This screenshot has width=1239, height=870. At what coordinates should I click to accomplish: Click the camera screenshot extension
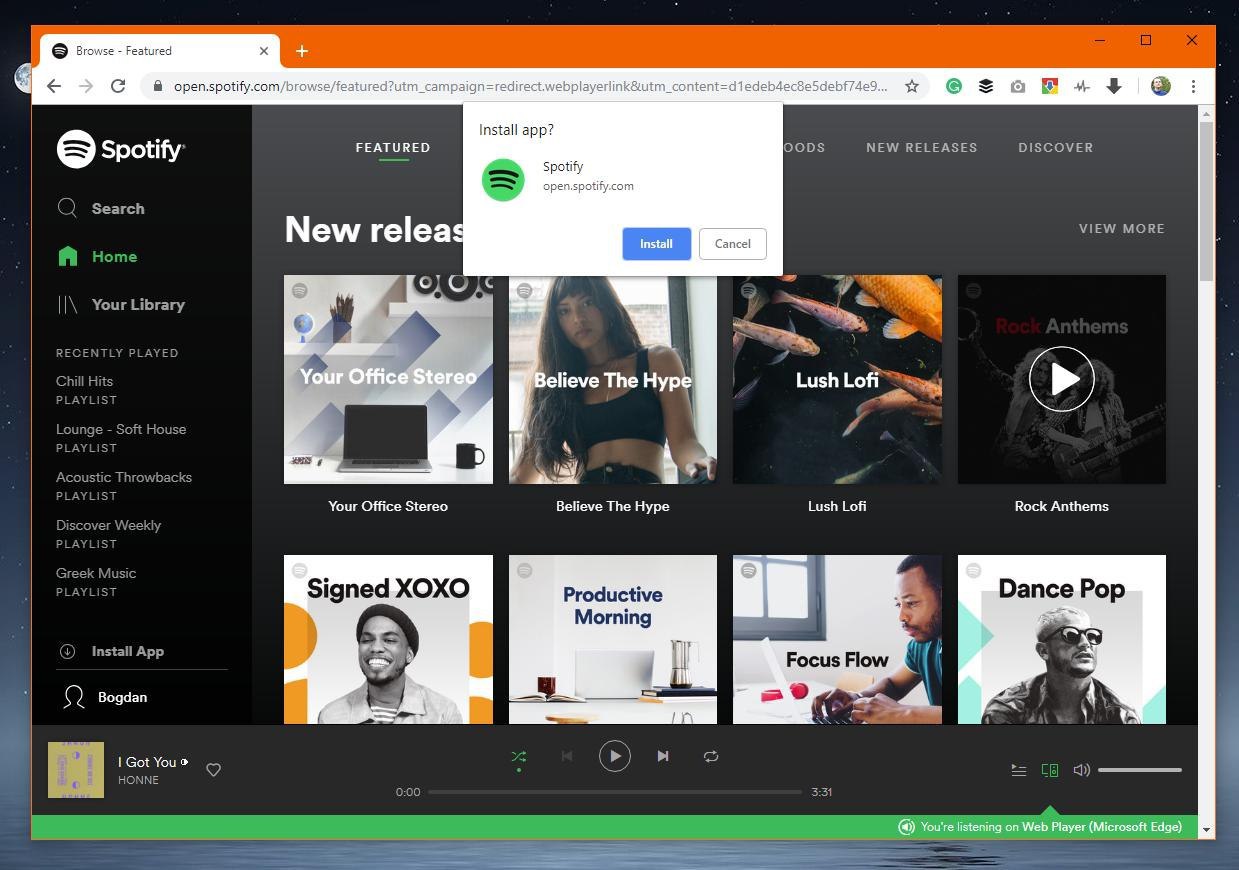(1018, 86)
